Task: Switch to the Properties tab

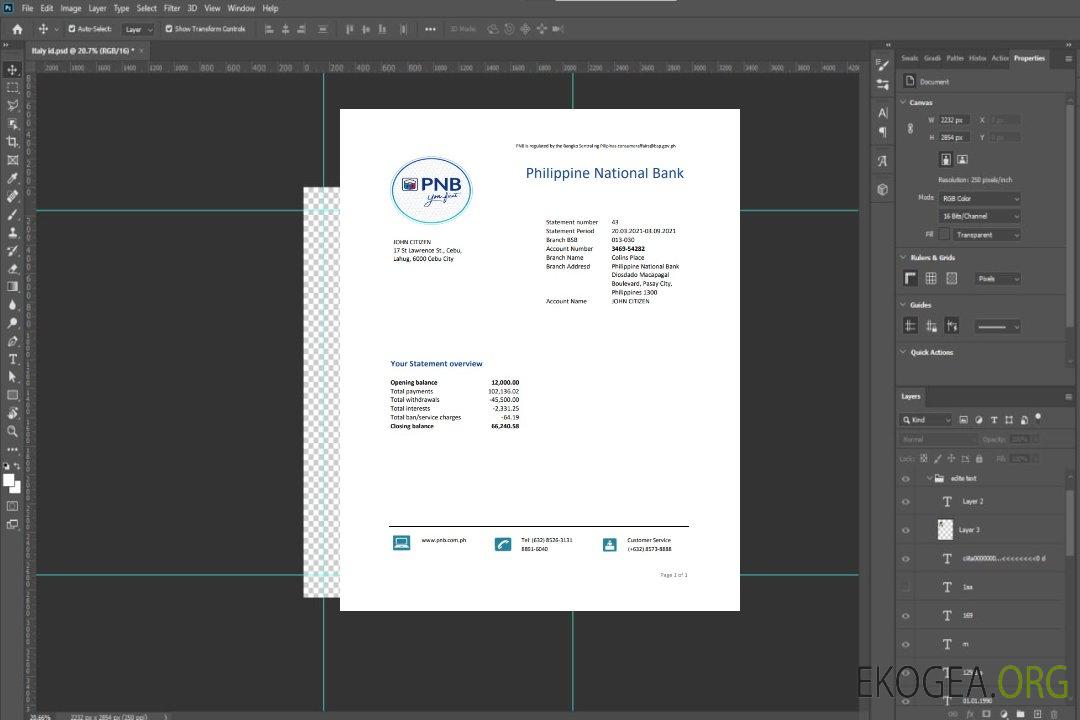Action: [x=1029, y=59]
